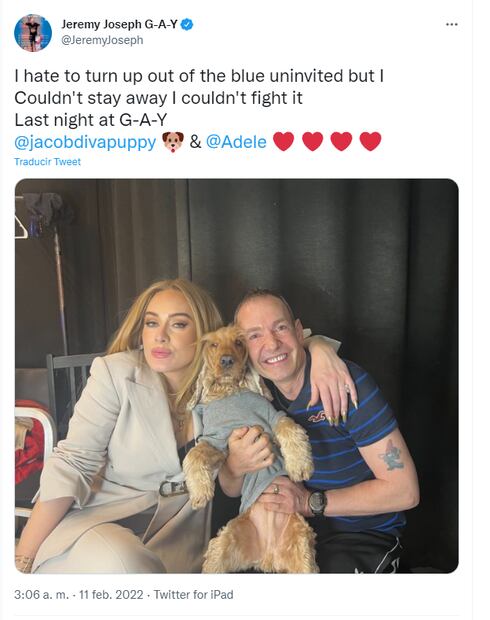Open the attached photo in the tweet

[236, 376]
